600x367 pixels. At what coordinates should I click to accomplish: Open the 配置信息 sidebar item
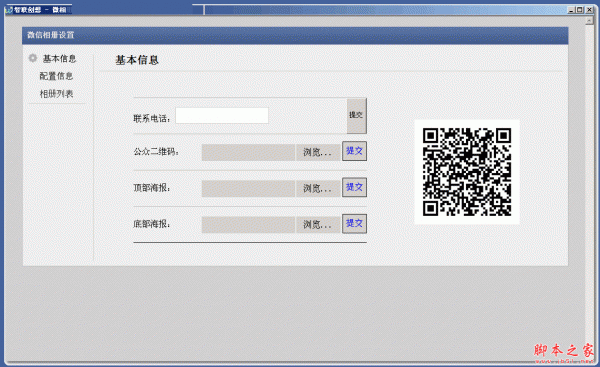coord(56,76)
